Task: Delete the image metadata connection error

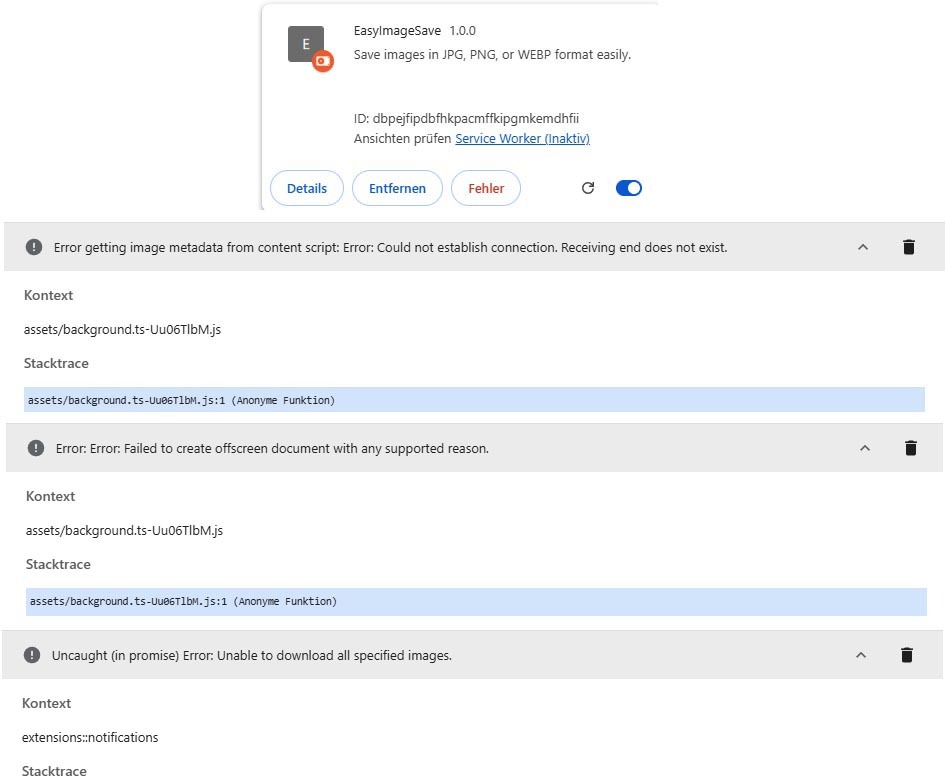Action: pos(908,247)
